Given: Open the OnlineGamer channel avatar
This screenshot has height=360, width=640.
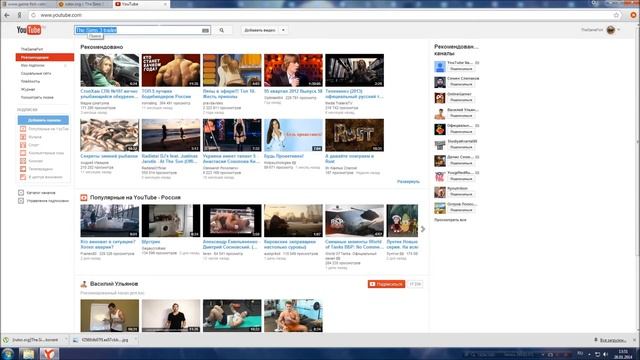Looking at the screenshot, I should (440, 98).
